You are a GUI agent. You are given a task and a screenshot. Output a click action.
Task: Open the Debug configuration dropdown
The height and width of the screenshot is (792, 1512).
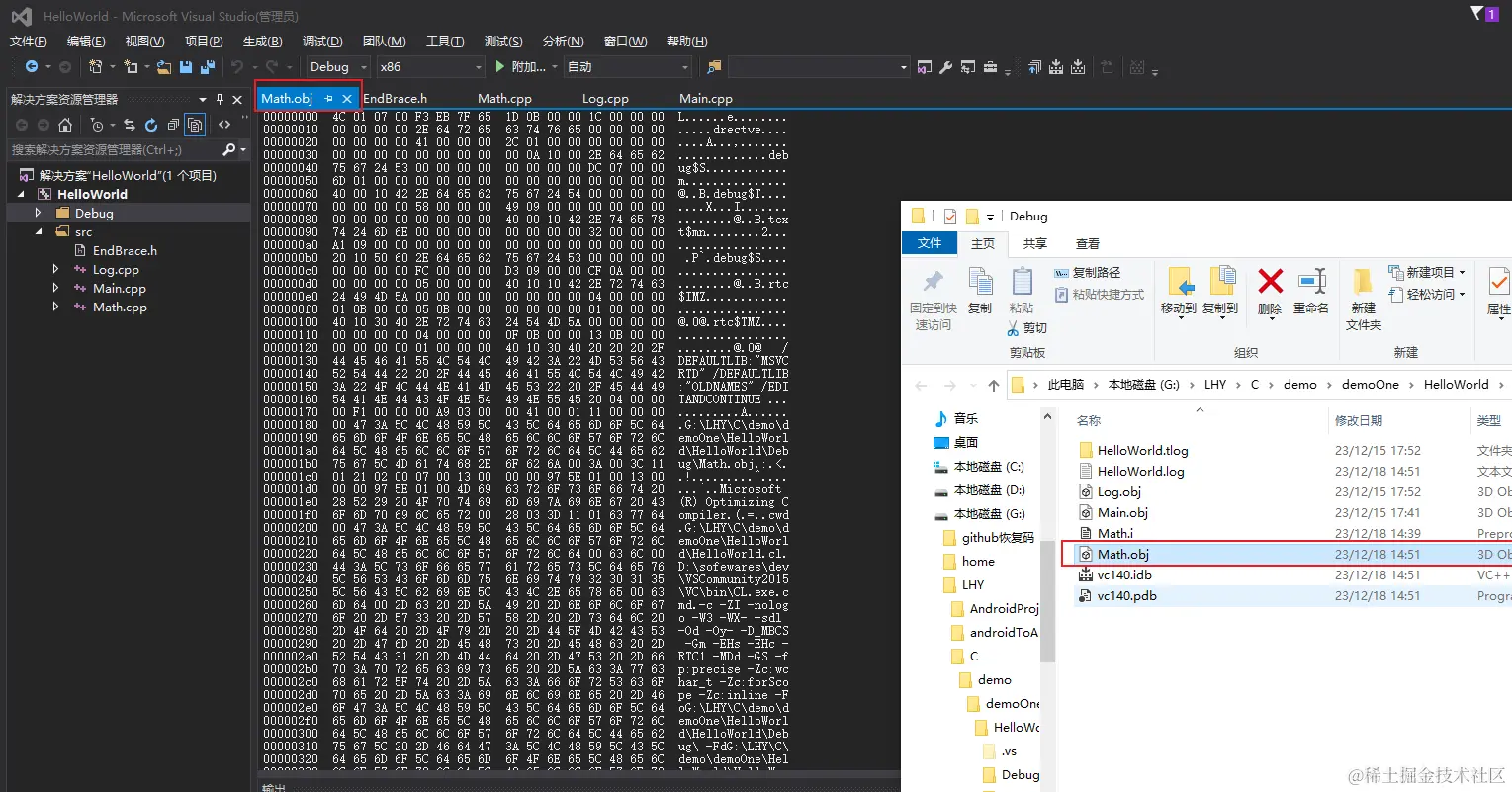(365, 67)
